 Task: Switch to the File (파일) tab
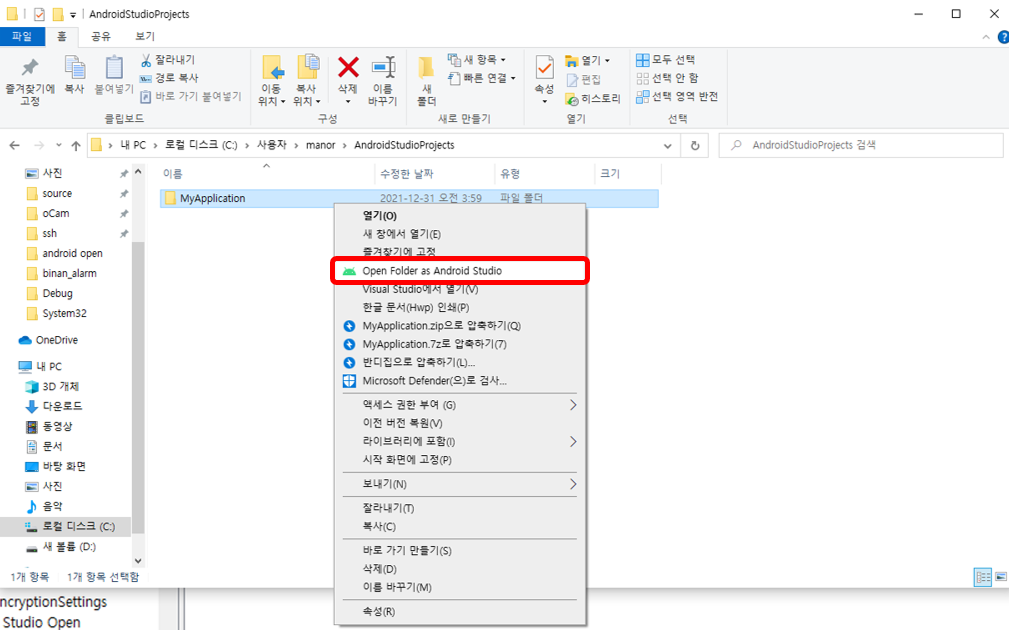(22, 37)
